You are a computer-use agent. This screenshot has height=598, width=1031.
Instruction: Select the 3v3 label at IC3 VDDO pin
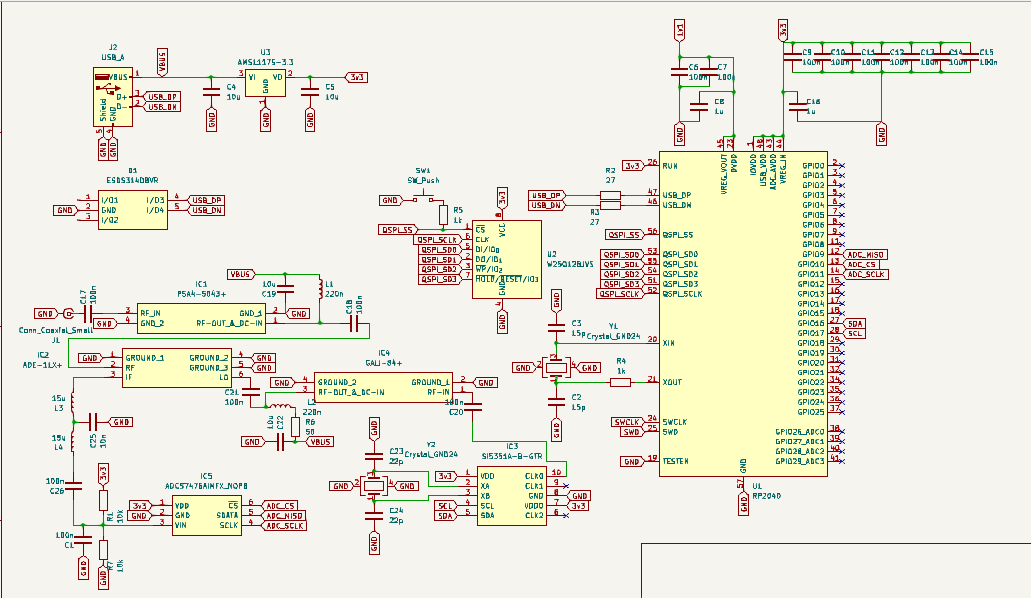pyautogui.click(x=578, y=506)
